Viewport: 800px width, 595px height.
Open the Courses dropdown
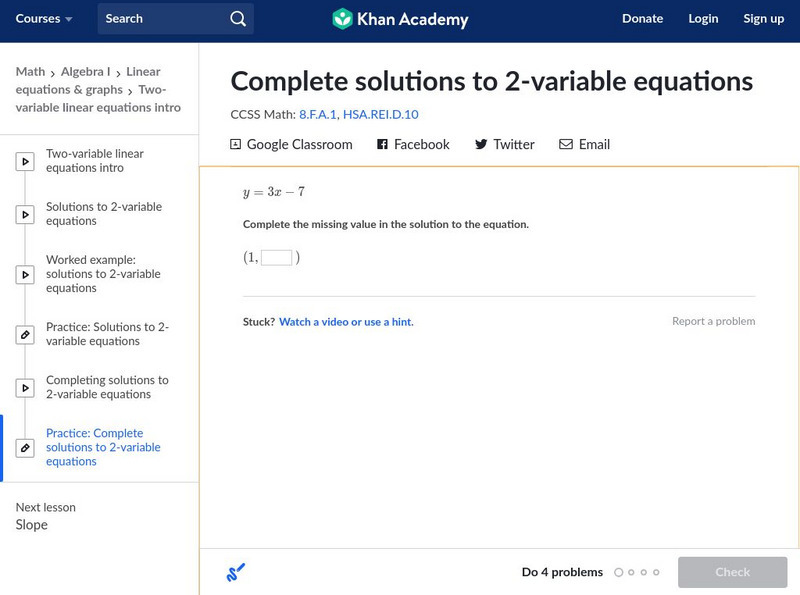42,18
